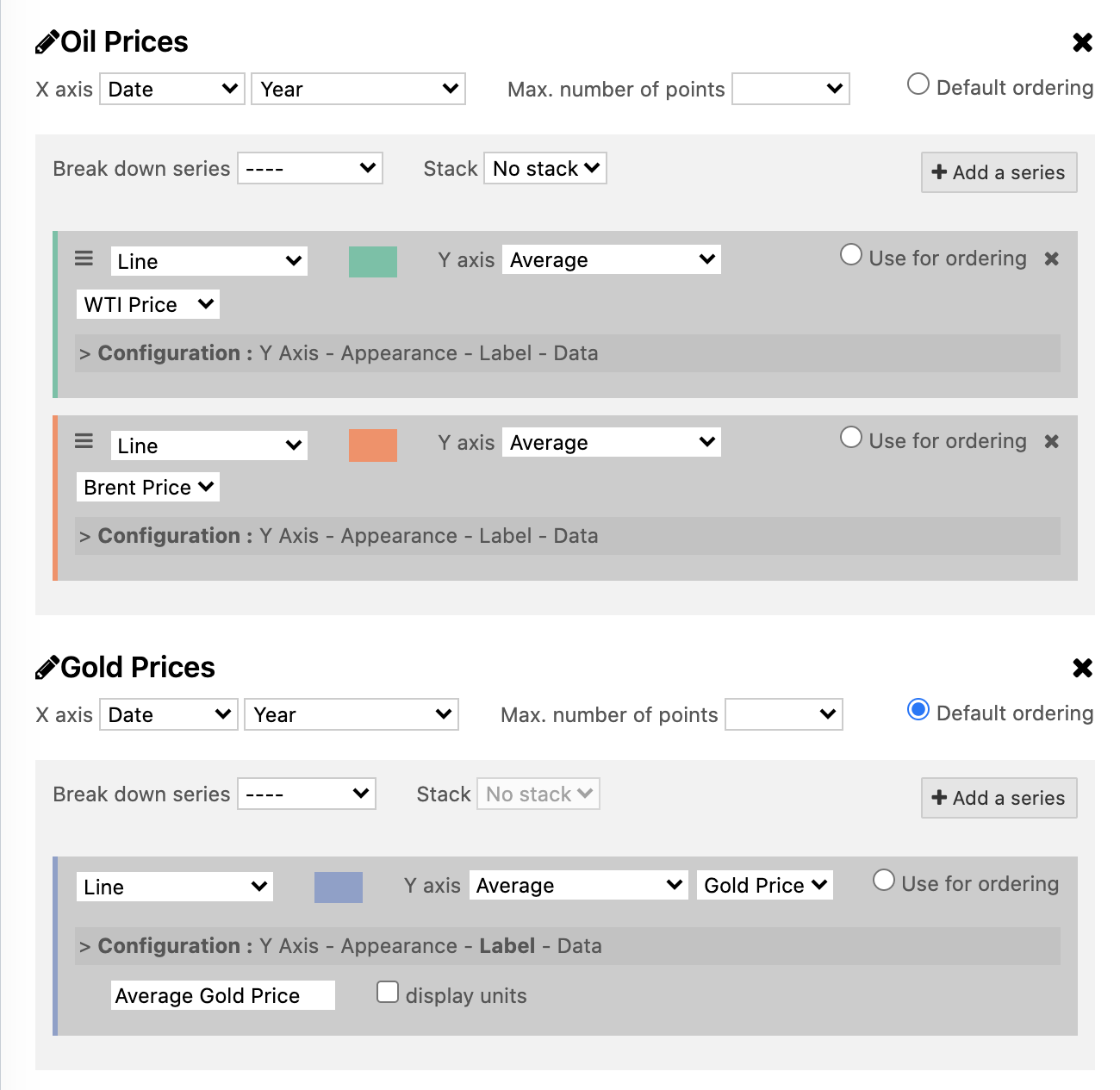Open the WTI Price field dropdown
Screen dimensions: 1120x1090
click(x=148, y=304)
